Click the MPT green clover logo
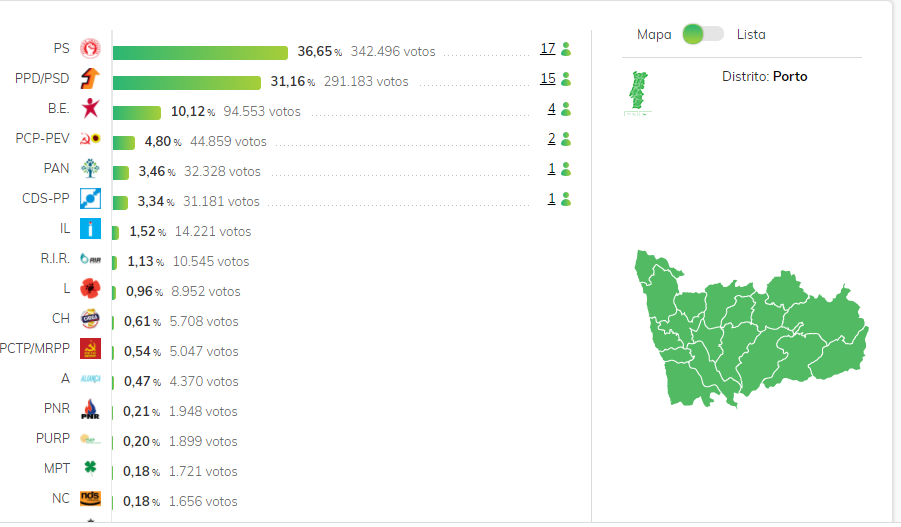 90,468
